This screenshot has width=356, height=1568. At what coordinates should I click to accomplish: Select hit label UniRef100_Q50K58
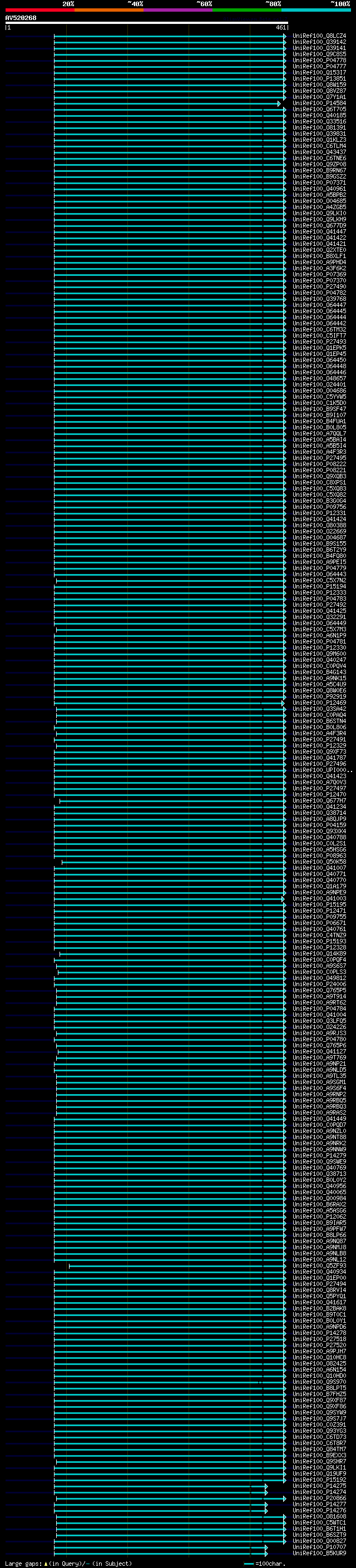coord(319,863)
